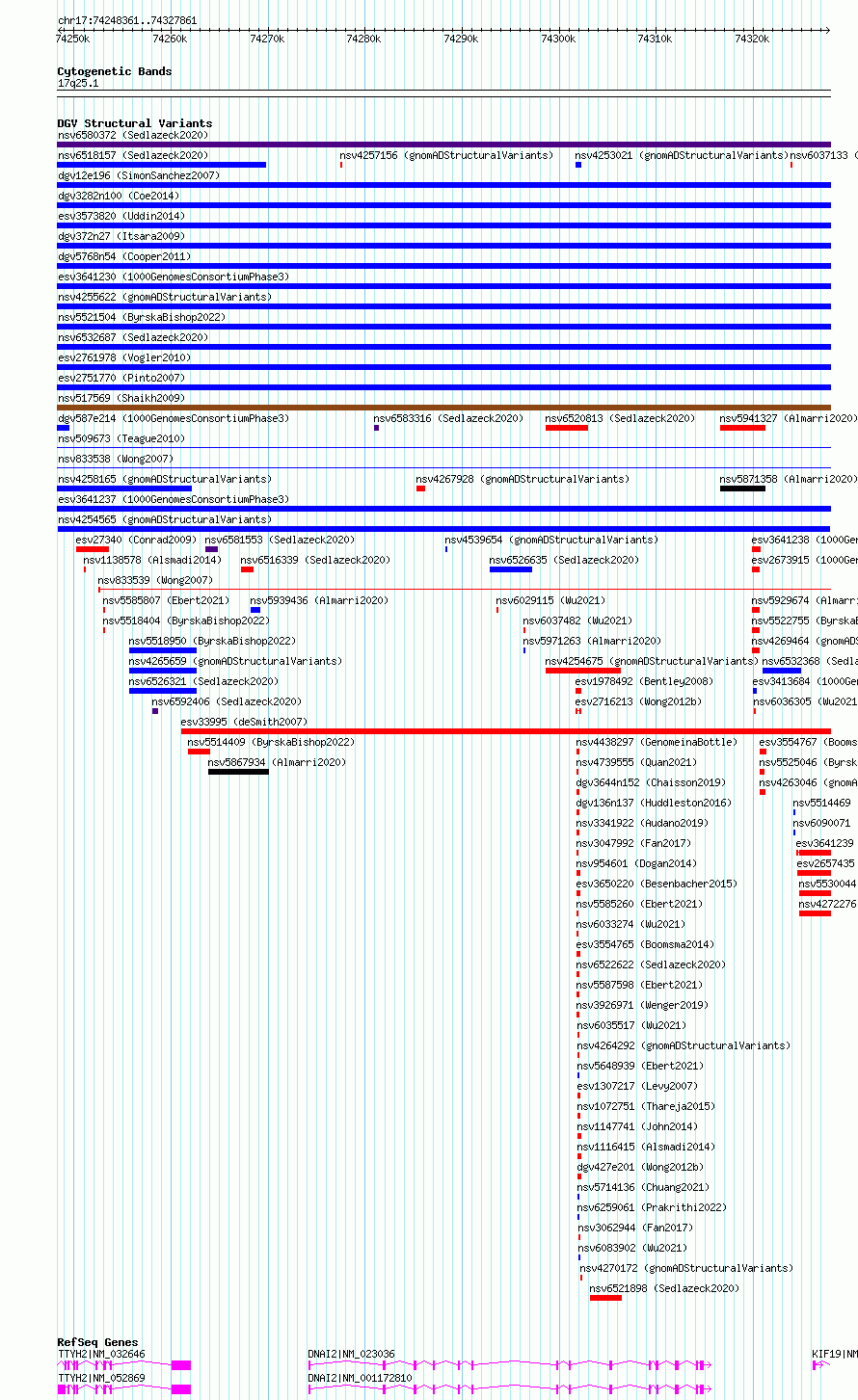
Task: Click the nsv6580372 (Sedlazeck2020) variant label
Action: [x=133, y=136]
